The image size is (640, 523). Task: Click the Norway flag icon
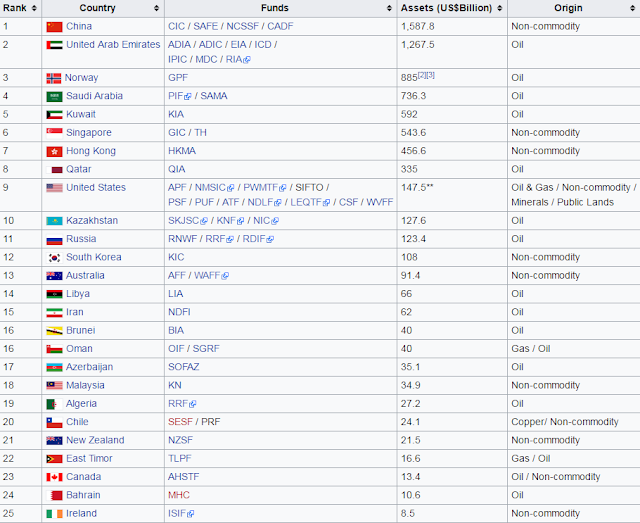tap(53, 78)
